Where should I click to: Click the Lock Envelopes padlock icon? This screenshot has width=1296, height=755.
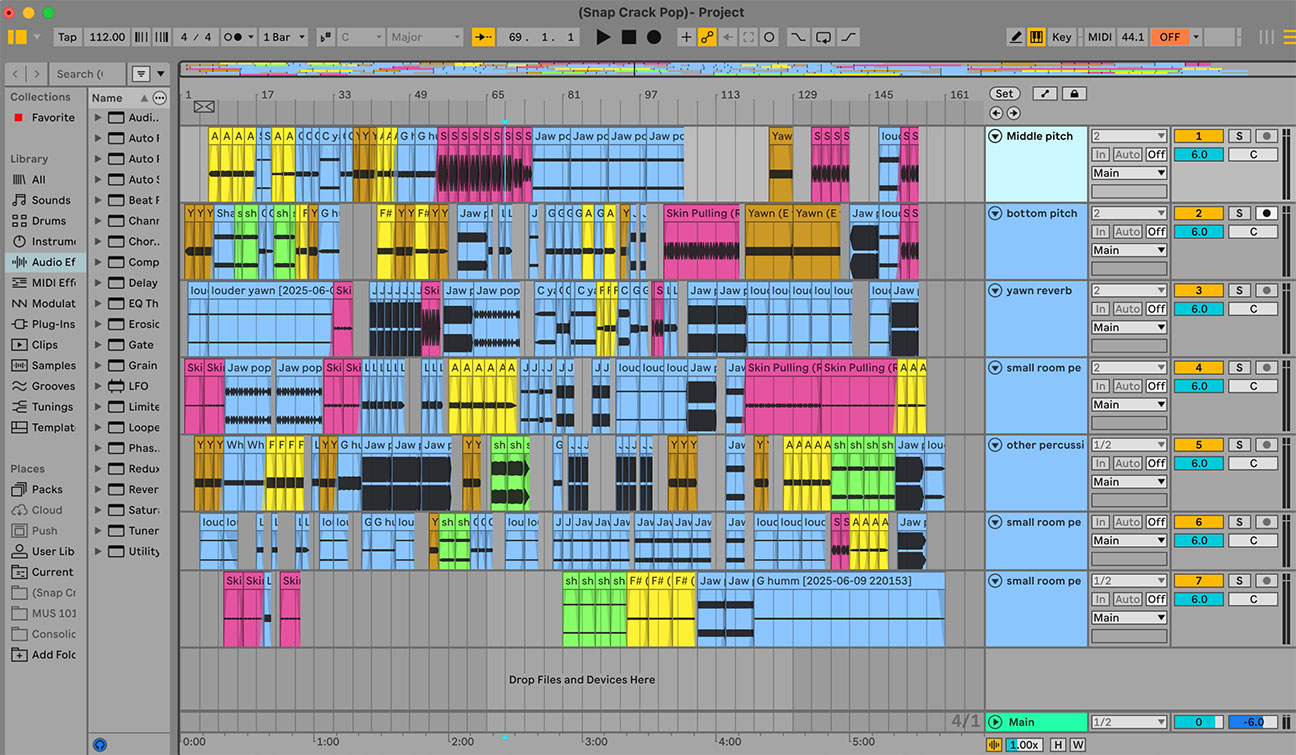point(1074,94)
